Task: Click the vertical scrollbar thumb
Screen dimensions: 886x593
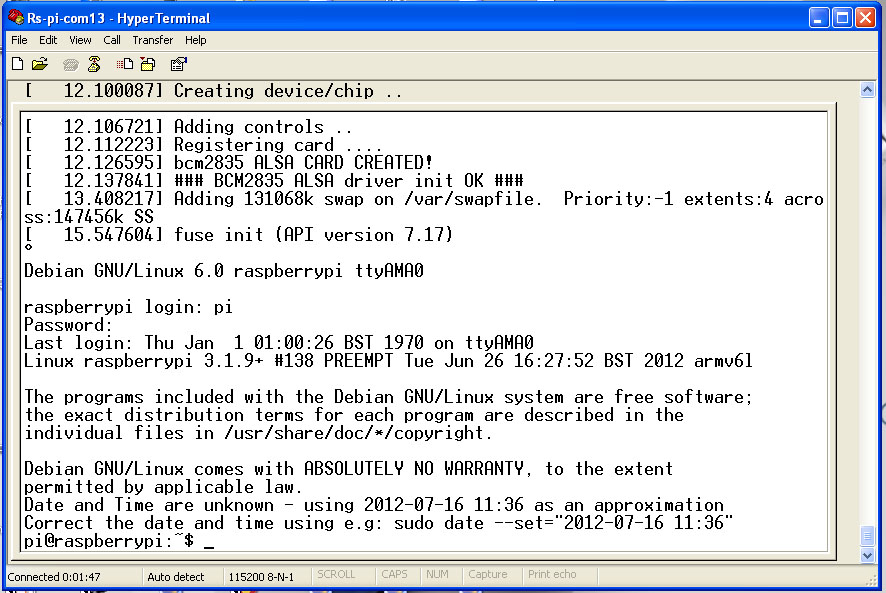Action: [867, 536]
